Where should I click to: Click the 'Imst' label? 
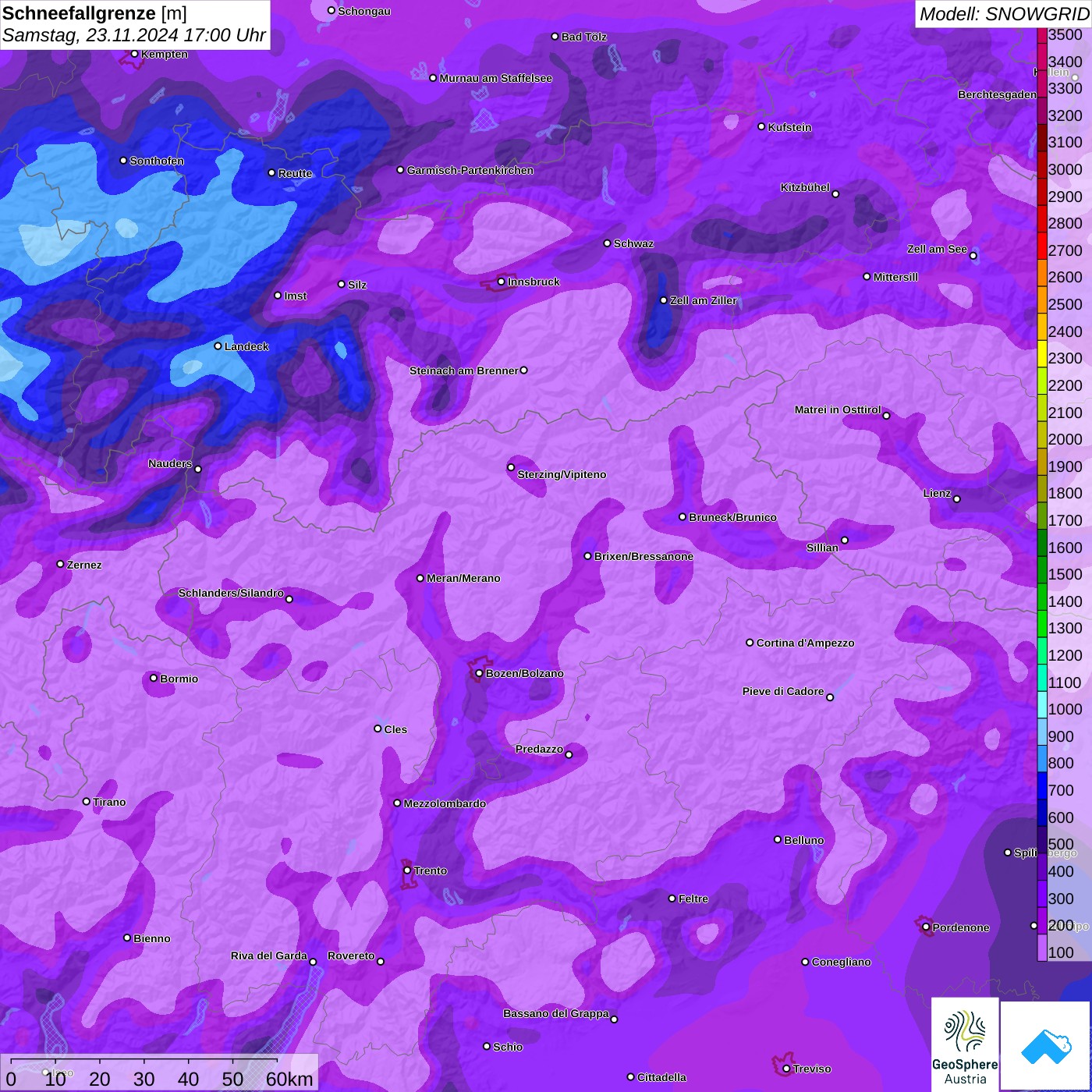pos(296,296)
